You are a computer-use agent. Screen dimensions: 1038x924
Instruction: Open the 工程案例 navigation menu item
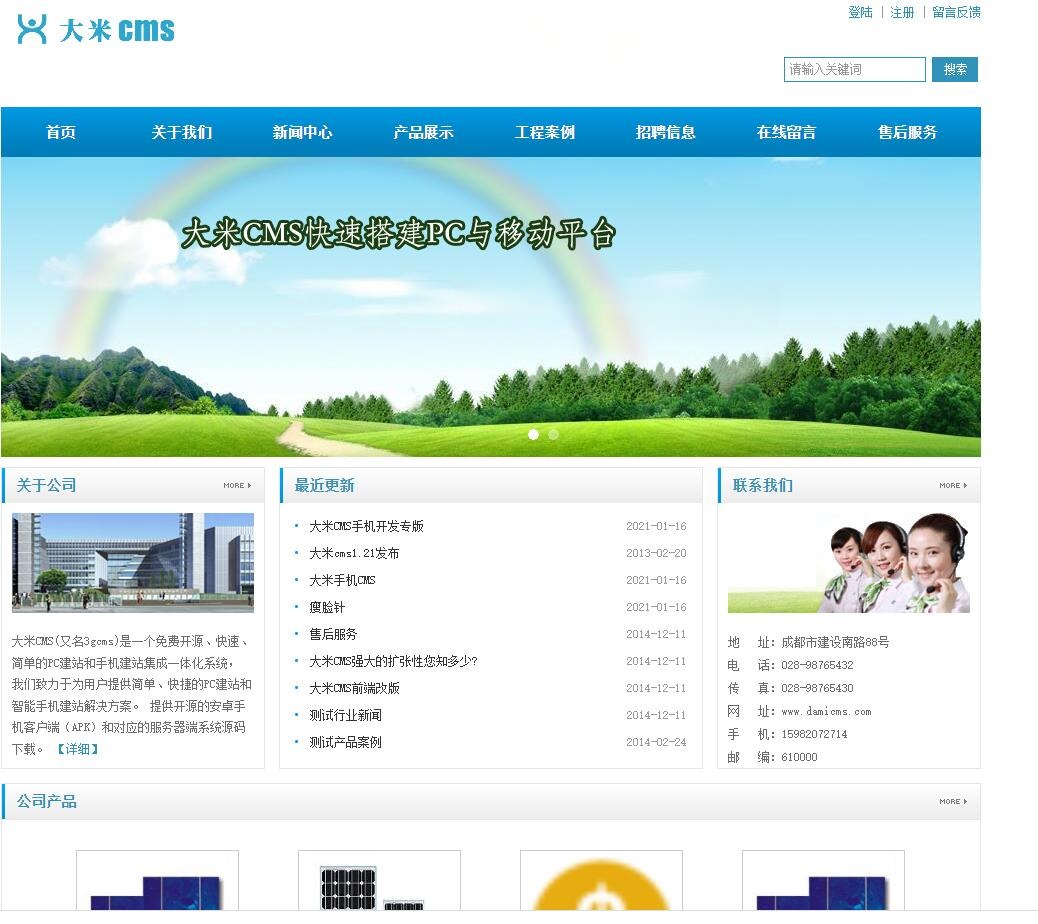click(x=544, y=131)
